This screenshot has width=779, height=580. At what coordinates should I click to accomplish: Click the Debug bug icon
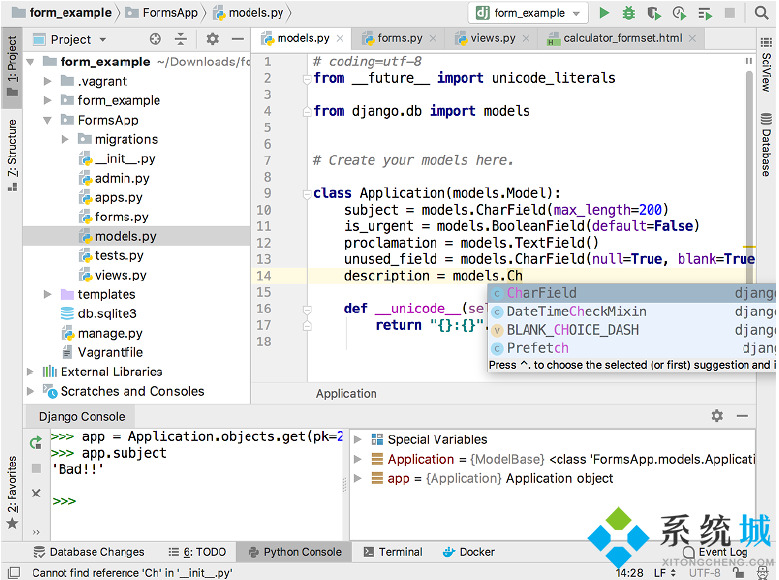tap(629, 13)
